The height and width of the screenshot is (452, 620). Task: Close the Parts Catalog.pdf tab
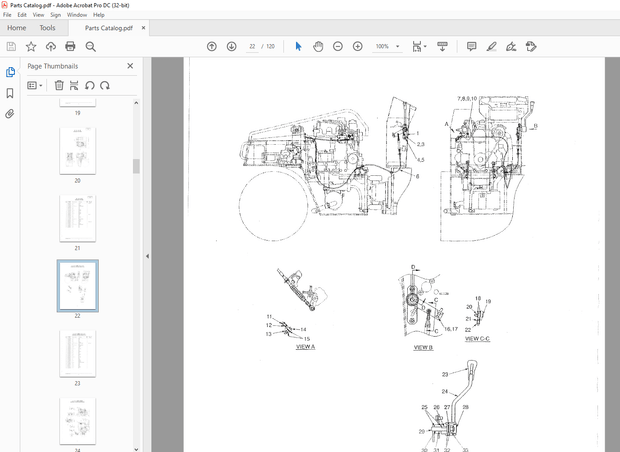coord(144,28)
